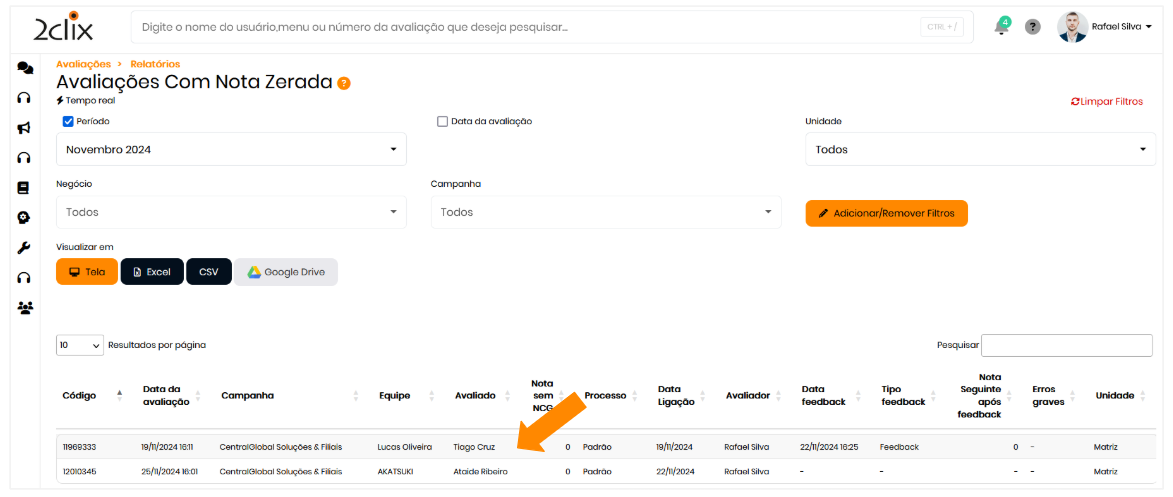Open the book icon in sidebar
This screenshot has width=1173, height=497.
[24, 188]
